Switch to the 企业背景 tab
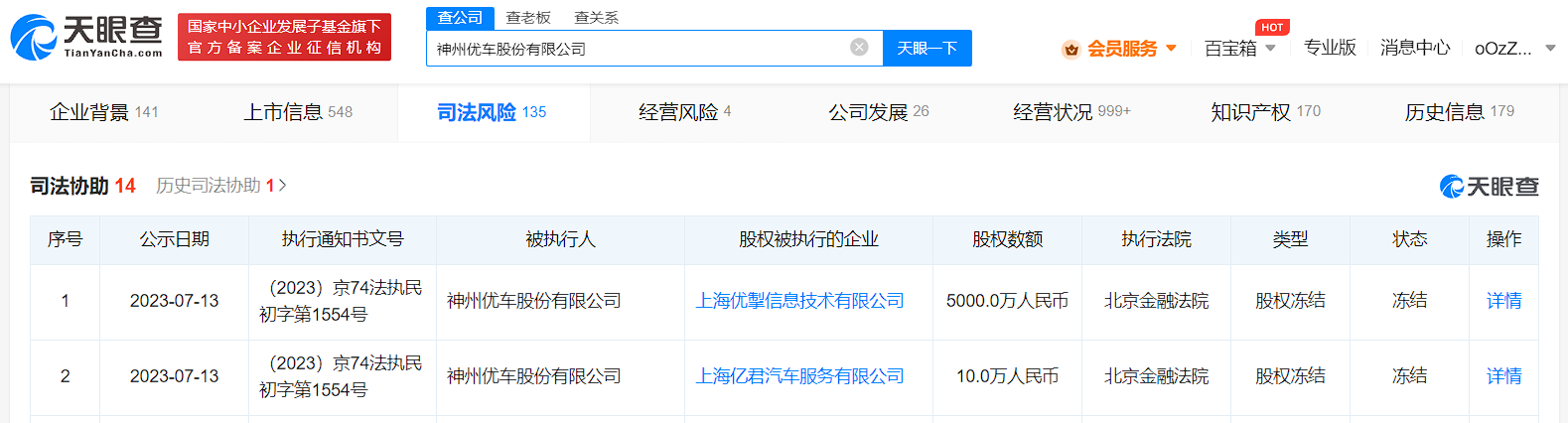Screen dimensions: 1568x423 point(103,112)
